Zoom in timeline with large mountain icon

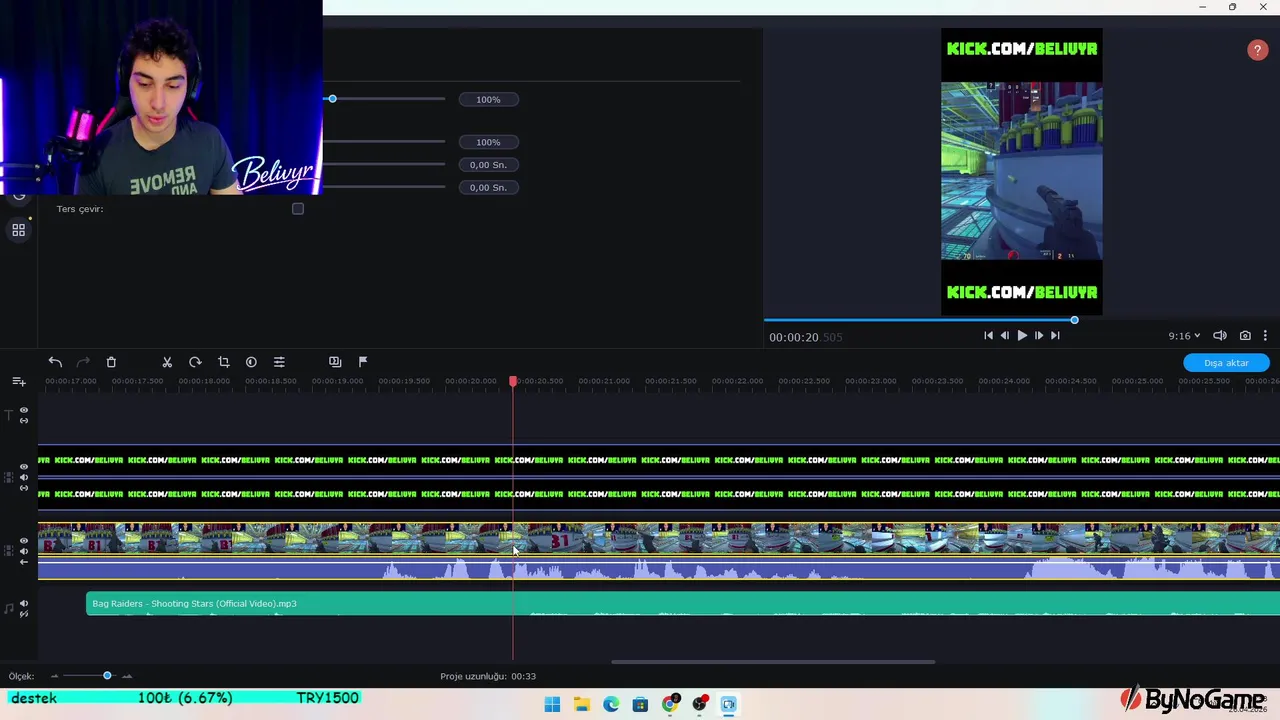click(x=127, y=676)
